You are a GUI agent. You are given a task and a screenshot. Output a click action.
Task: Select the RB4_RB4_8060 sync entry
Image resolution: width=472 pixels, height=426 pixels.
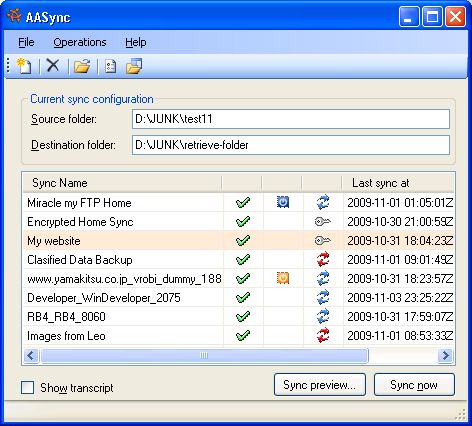pos(238,316)
